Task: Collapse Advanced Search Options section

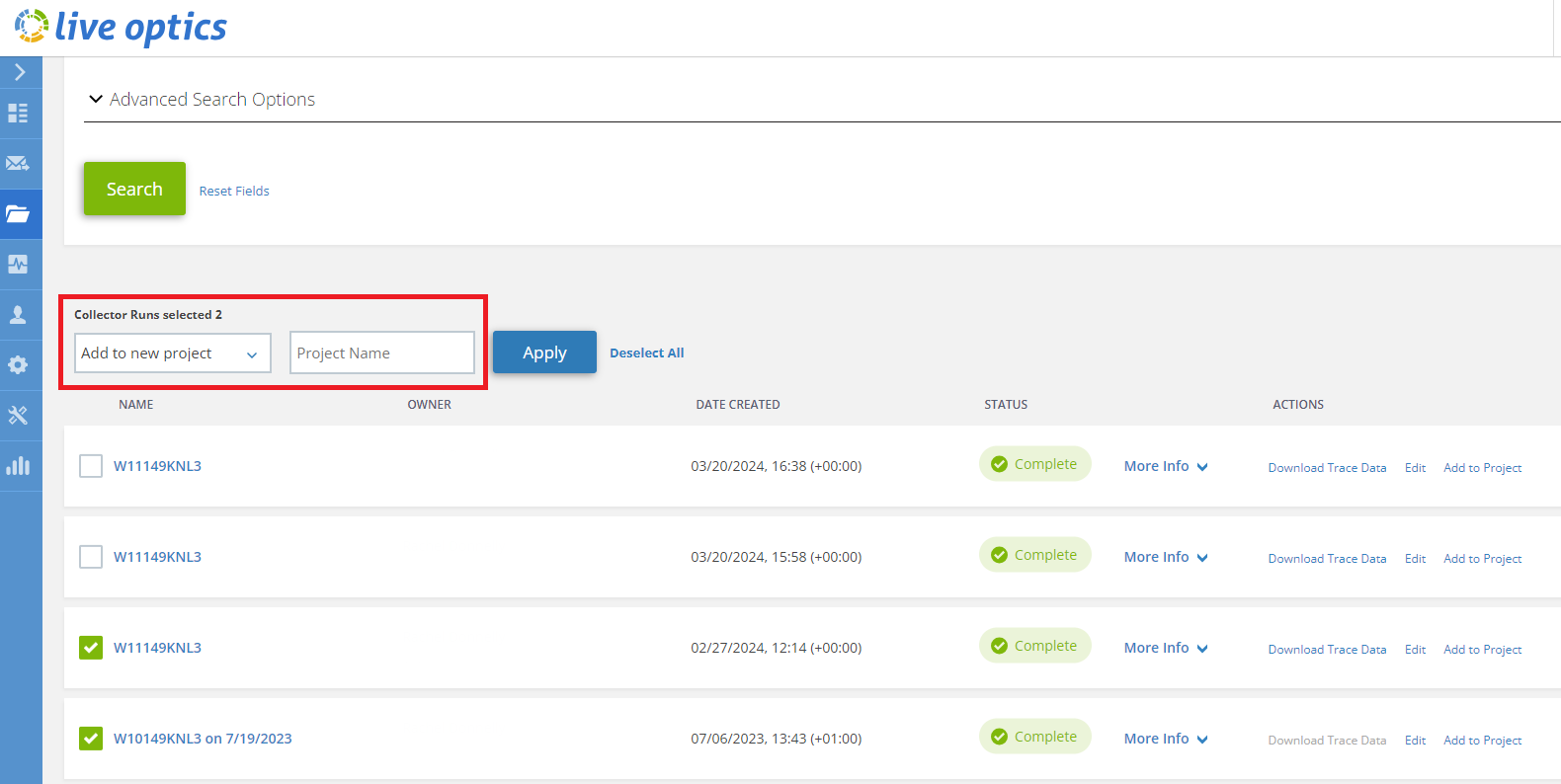Action: click(203, 100)
